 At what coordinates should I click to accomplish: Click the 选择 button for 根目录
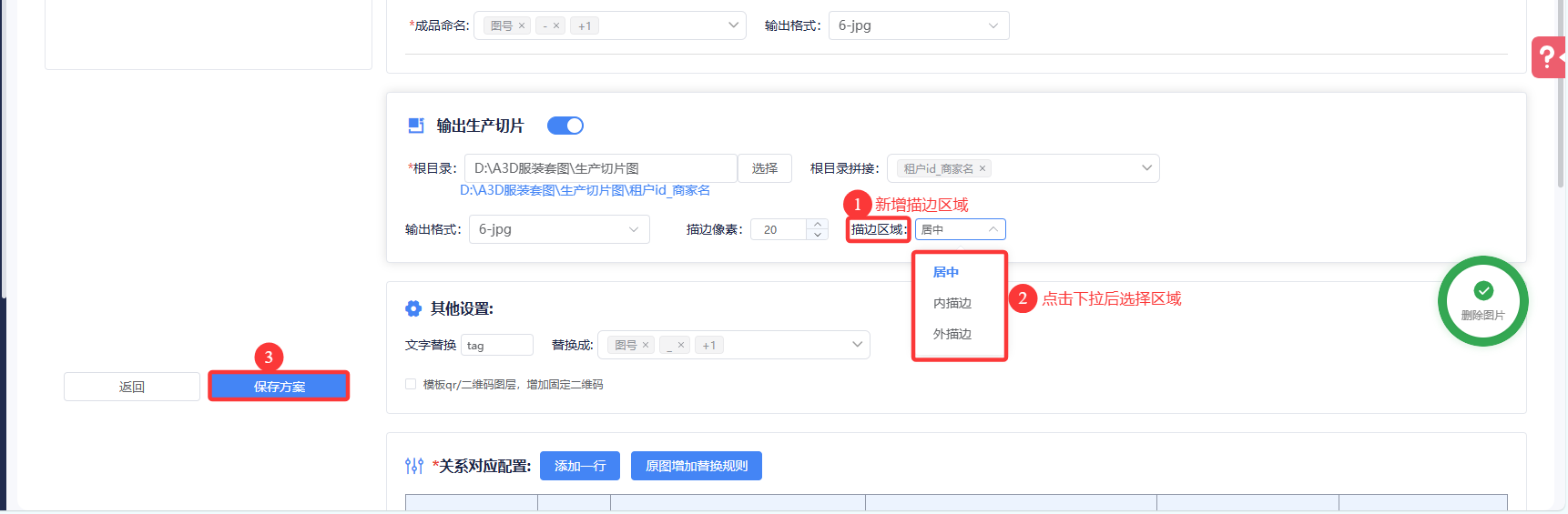pyautogui.click(x=765, y=168)
